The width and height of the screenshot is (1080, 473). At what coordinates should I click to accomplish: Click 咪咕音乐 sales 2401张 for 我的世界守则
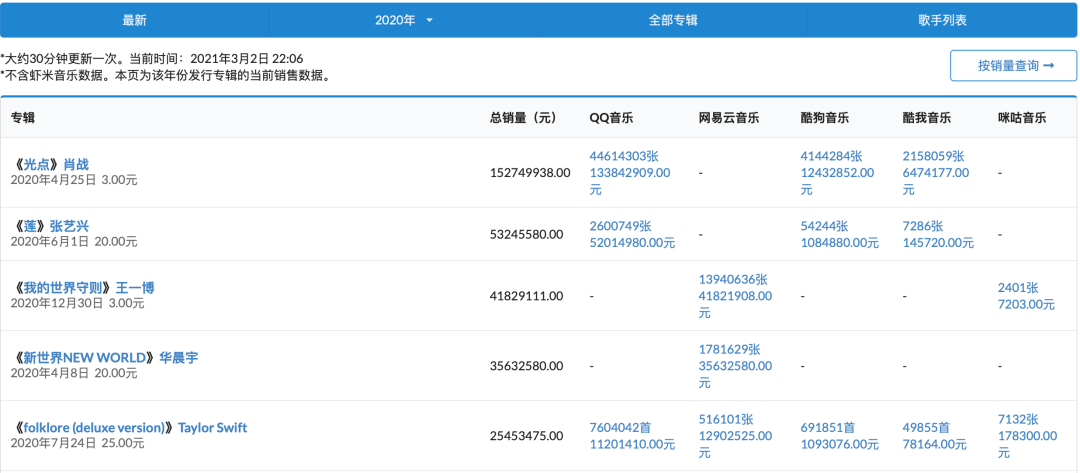pos(1018,288)
